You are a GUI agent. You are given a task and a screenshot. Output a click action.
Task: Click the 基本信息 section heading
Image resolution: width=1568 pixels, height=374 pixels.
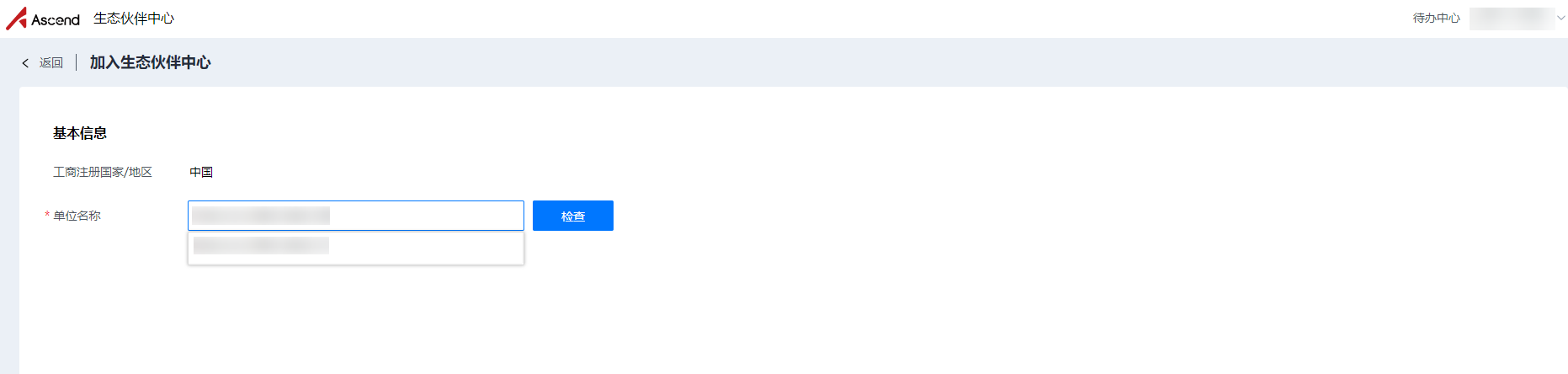80,133
